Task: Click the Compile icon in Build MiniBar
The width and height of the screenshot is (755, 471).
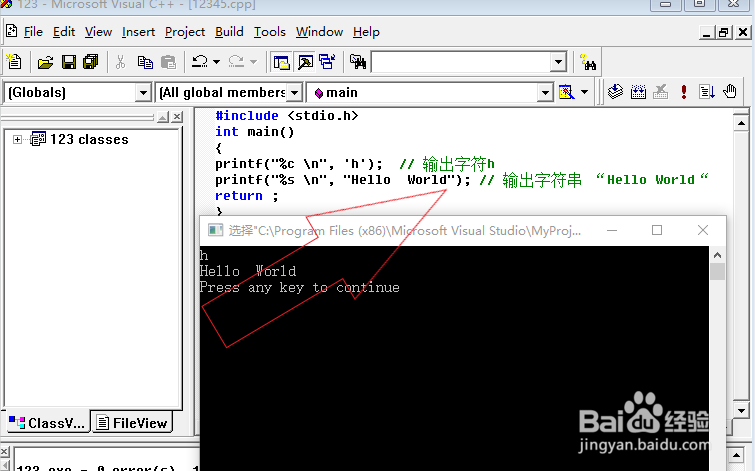Action: [x=615, y=92]
